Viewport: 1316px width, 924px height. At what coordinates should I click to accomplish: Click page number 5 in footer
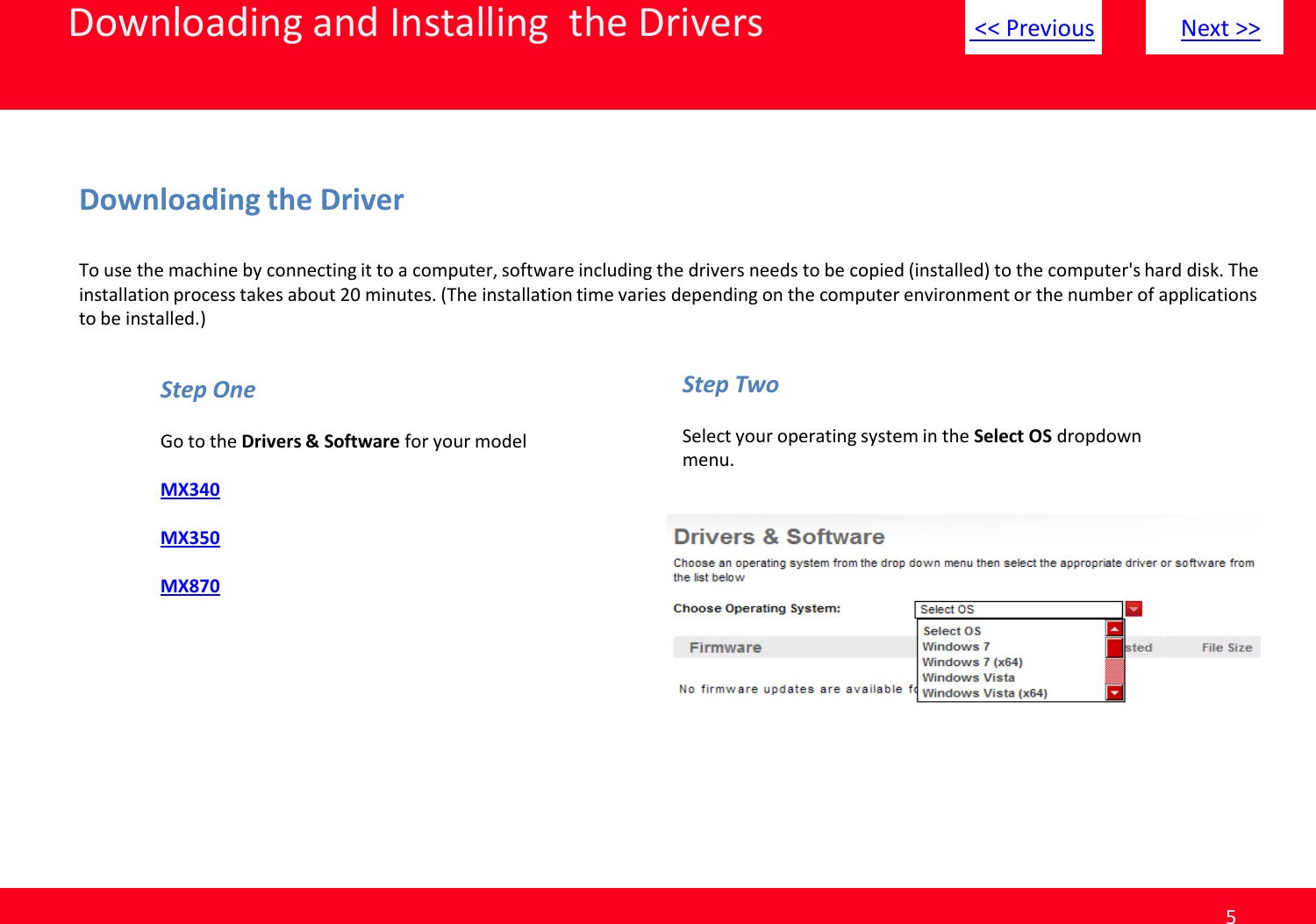[x=1231, y=916]
